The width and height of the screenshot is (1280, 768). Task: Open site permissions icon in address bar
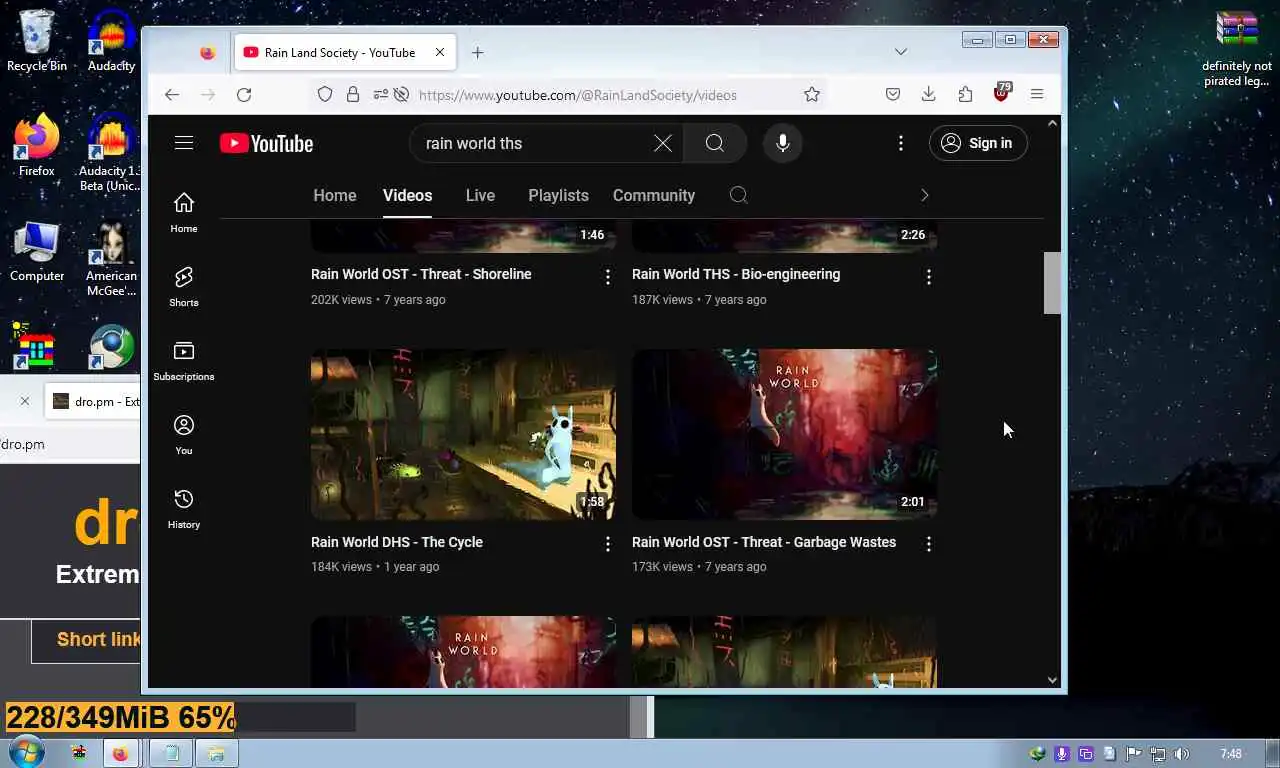click(380, 94)
